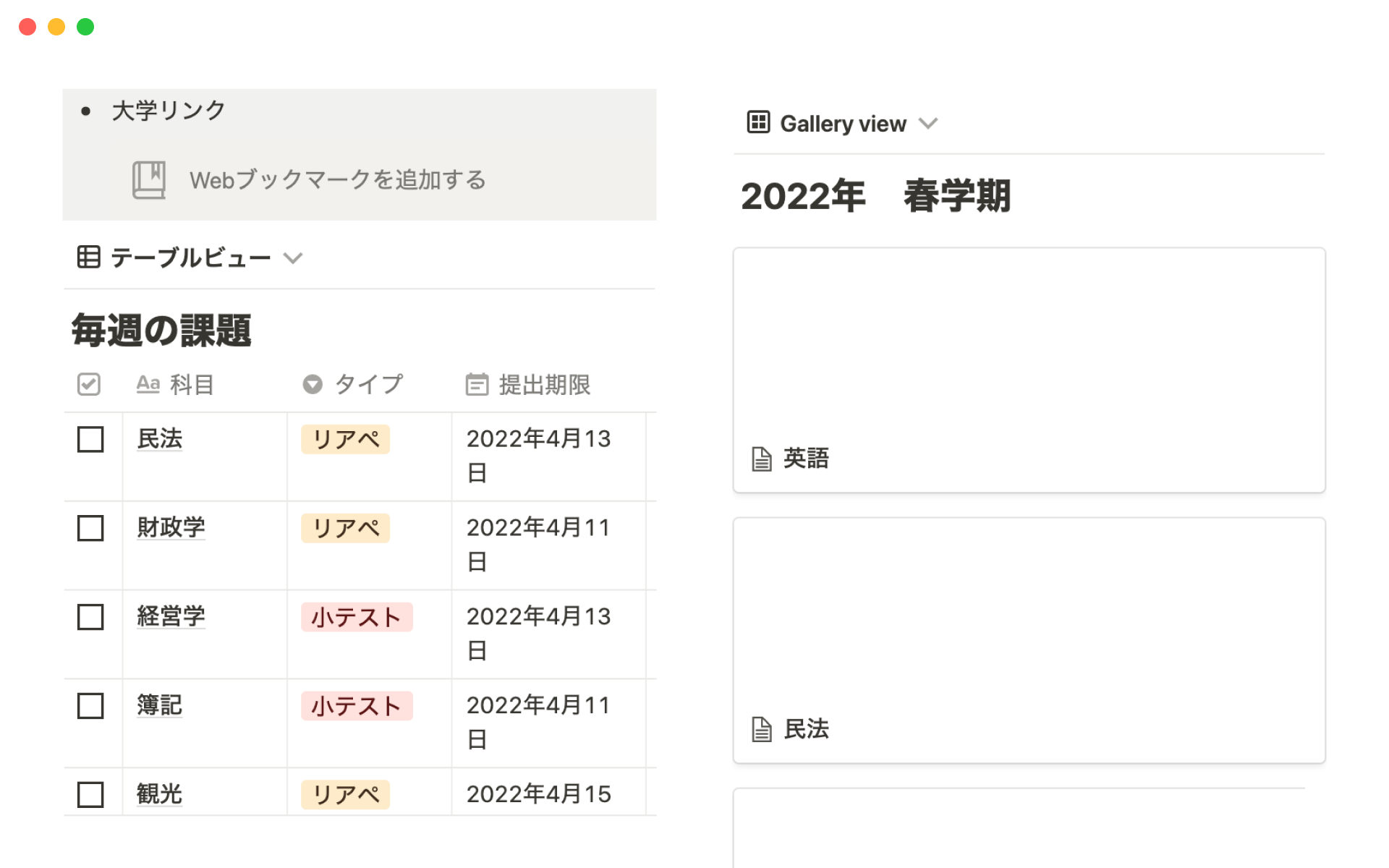Image resolution: width=1389 pixels, height=868 pixels.
Task: Open the 小テスト type selector for 経営学
Action: click(x=357, y=617)
